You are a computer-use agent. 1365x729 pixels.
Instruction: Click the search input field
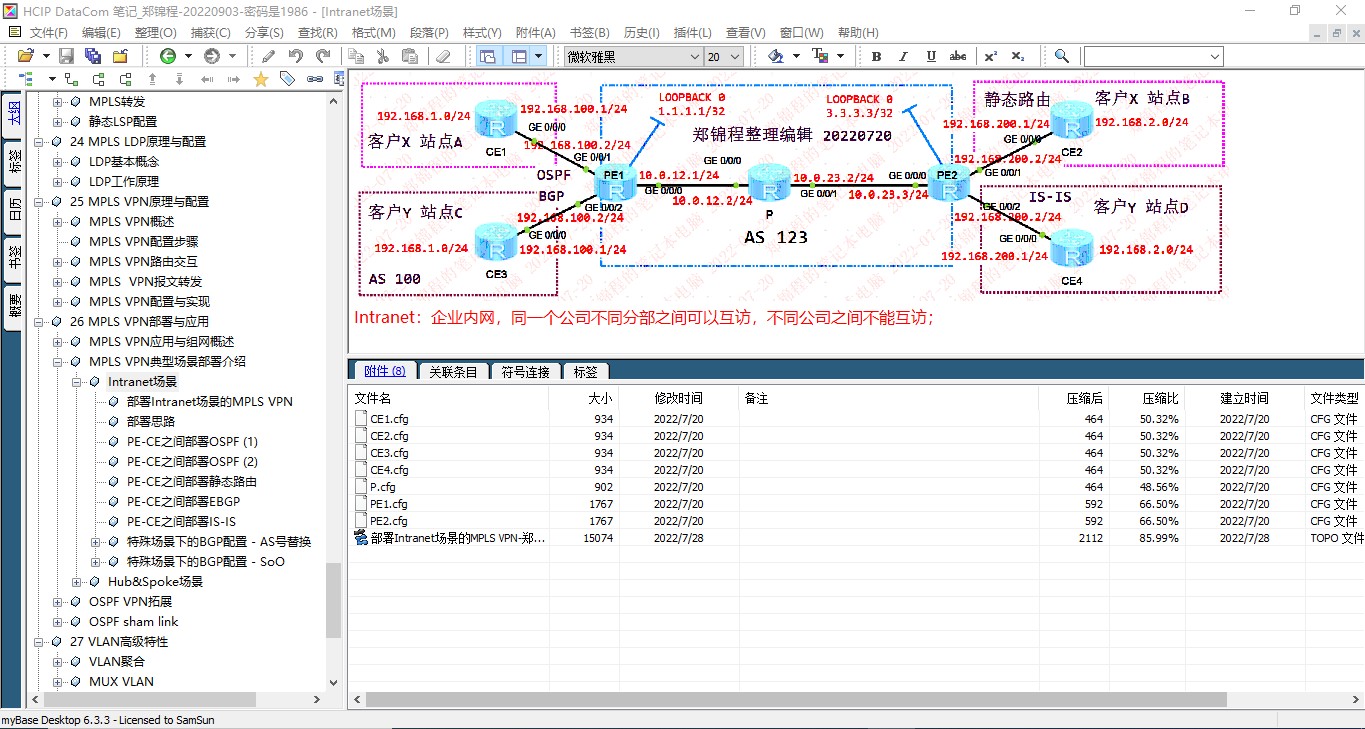(1144, 57)
